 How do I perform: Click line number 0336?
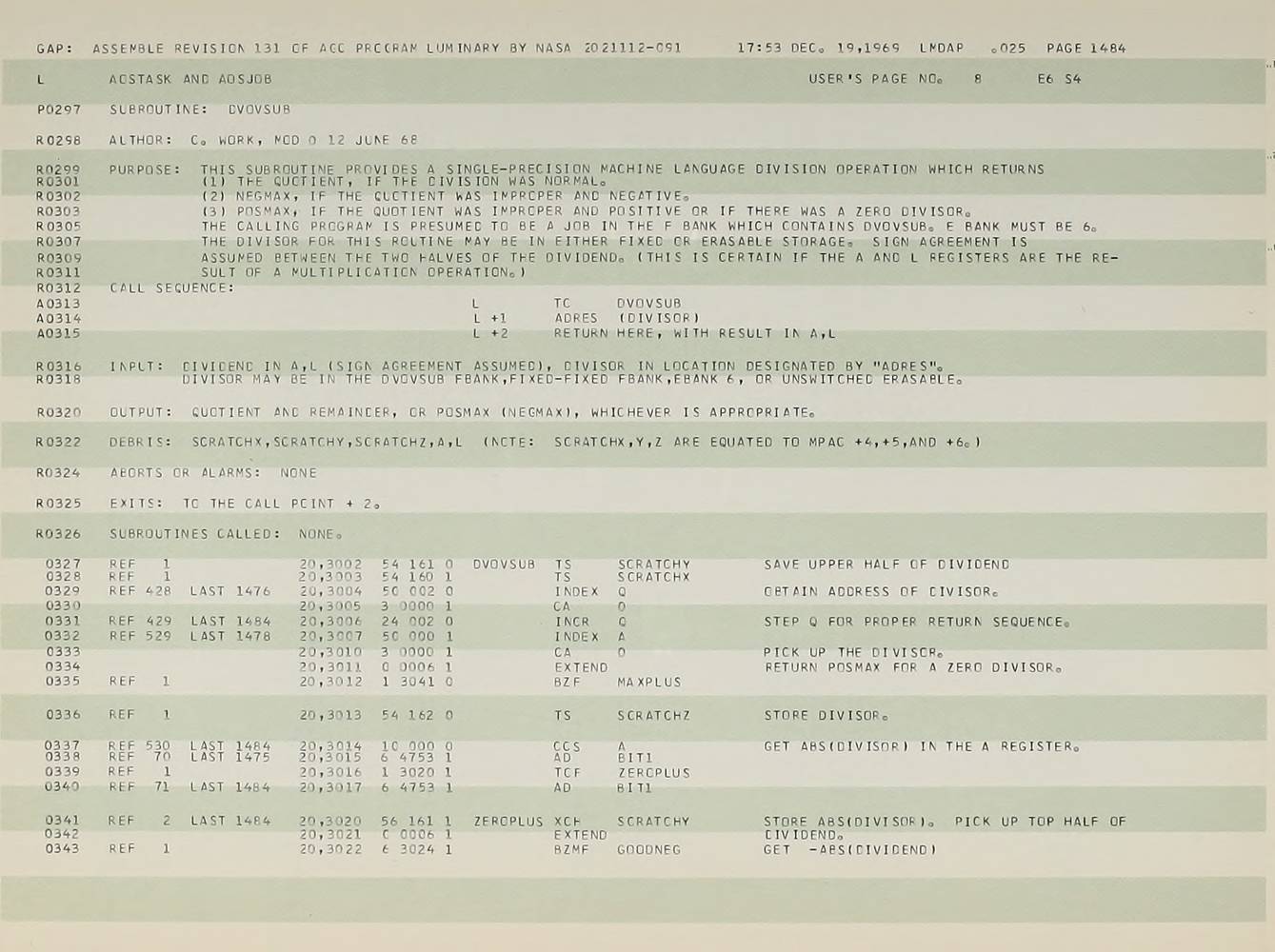(x=64, y=715)
